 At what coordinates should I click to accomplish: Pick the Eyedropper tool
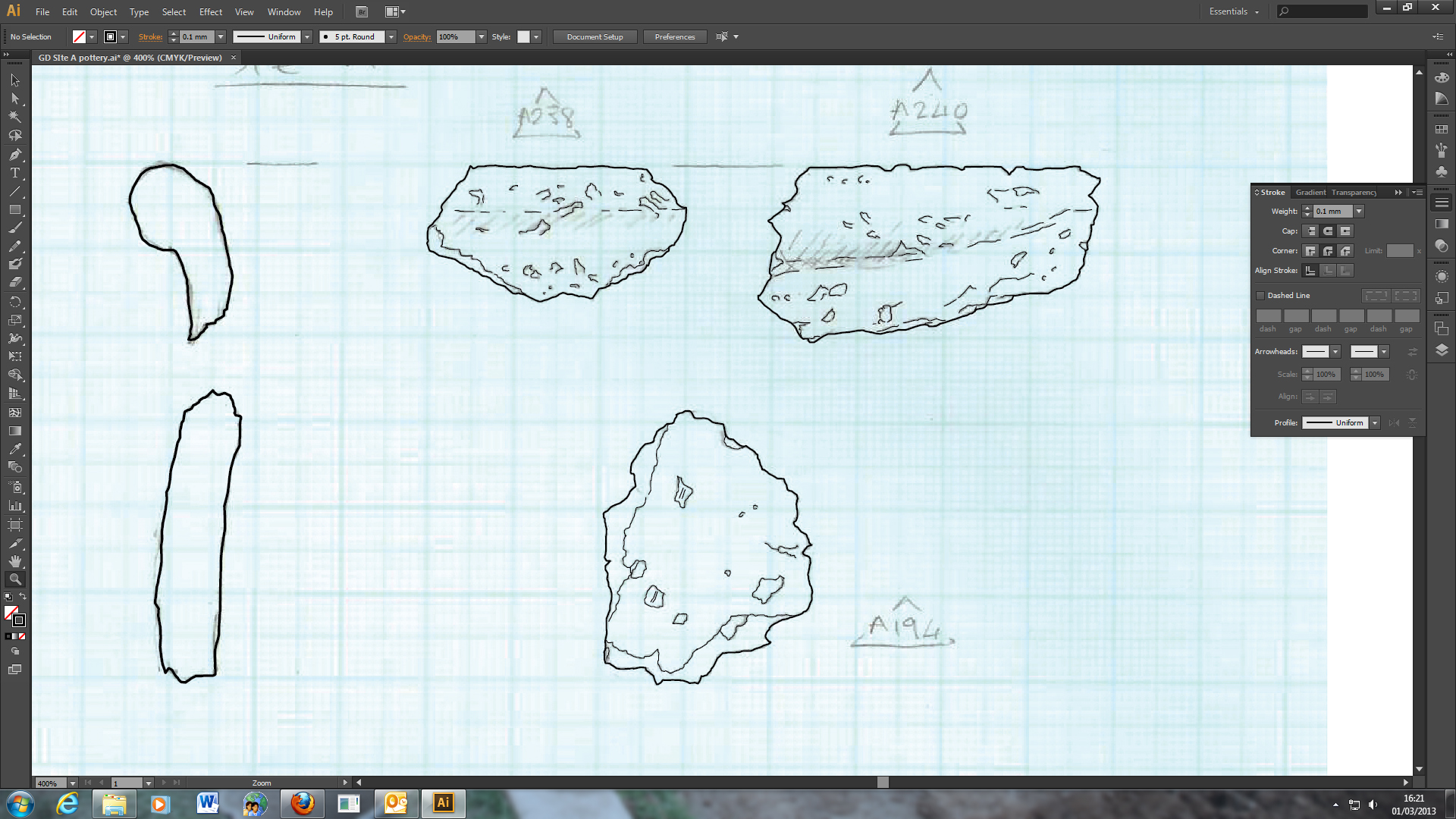pyautogui.click(x=14, y=449)
